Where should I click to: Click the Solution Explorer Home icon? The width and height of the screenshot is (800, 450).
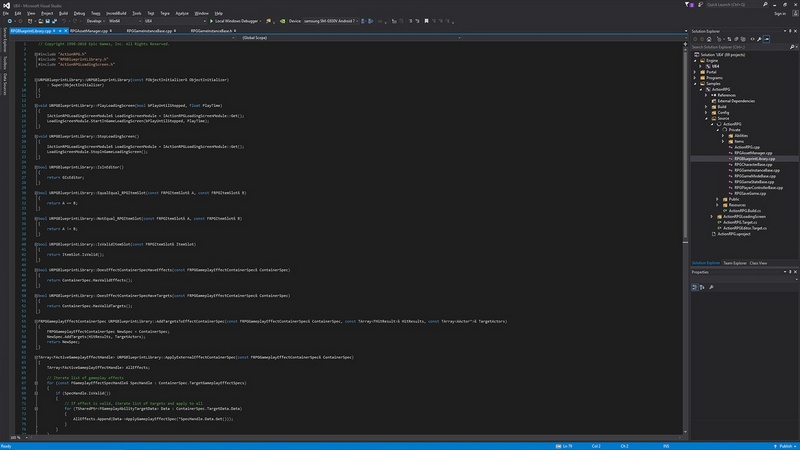click(x=707, y=39)
